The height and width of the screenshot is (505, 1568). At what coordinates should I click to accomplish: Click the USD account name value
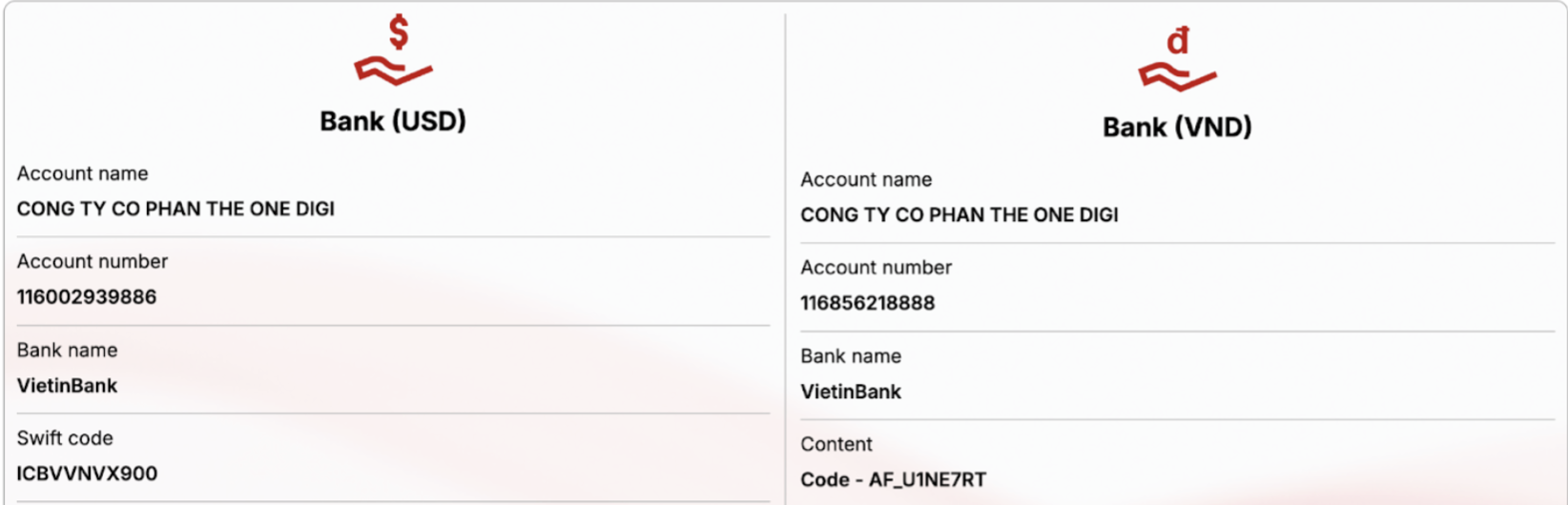[x=175, y=209]
